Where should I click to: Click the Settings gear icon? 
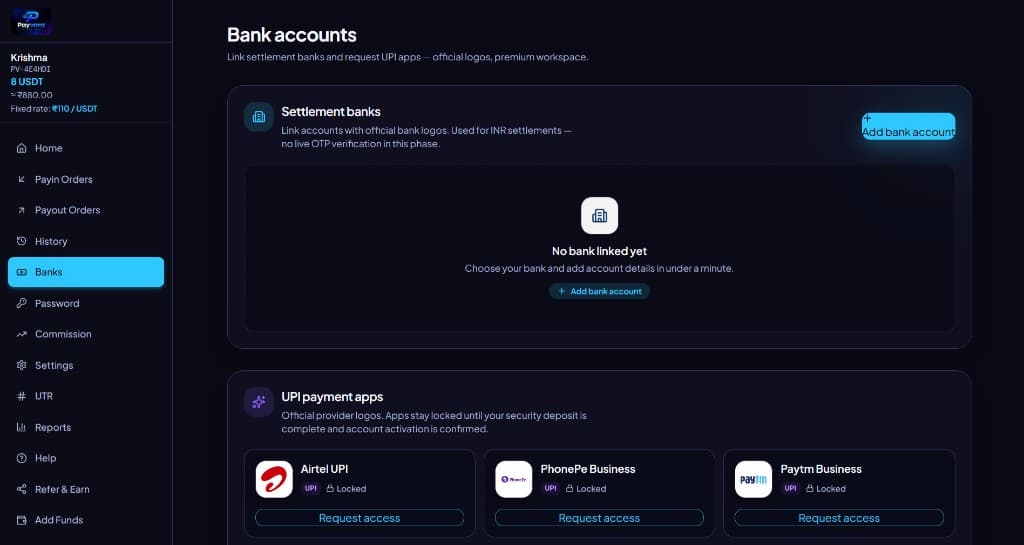22,365
